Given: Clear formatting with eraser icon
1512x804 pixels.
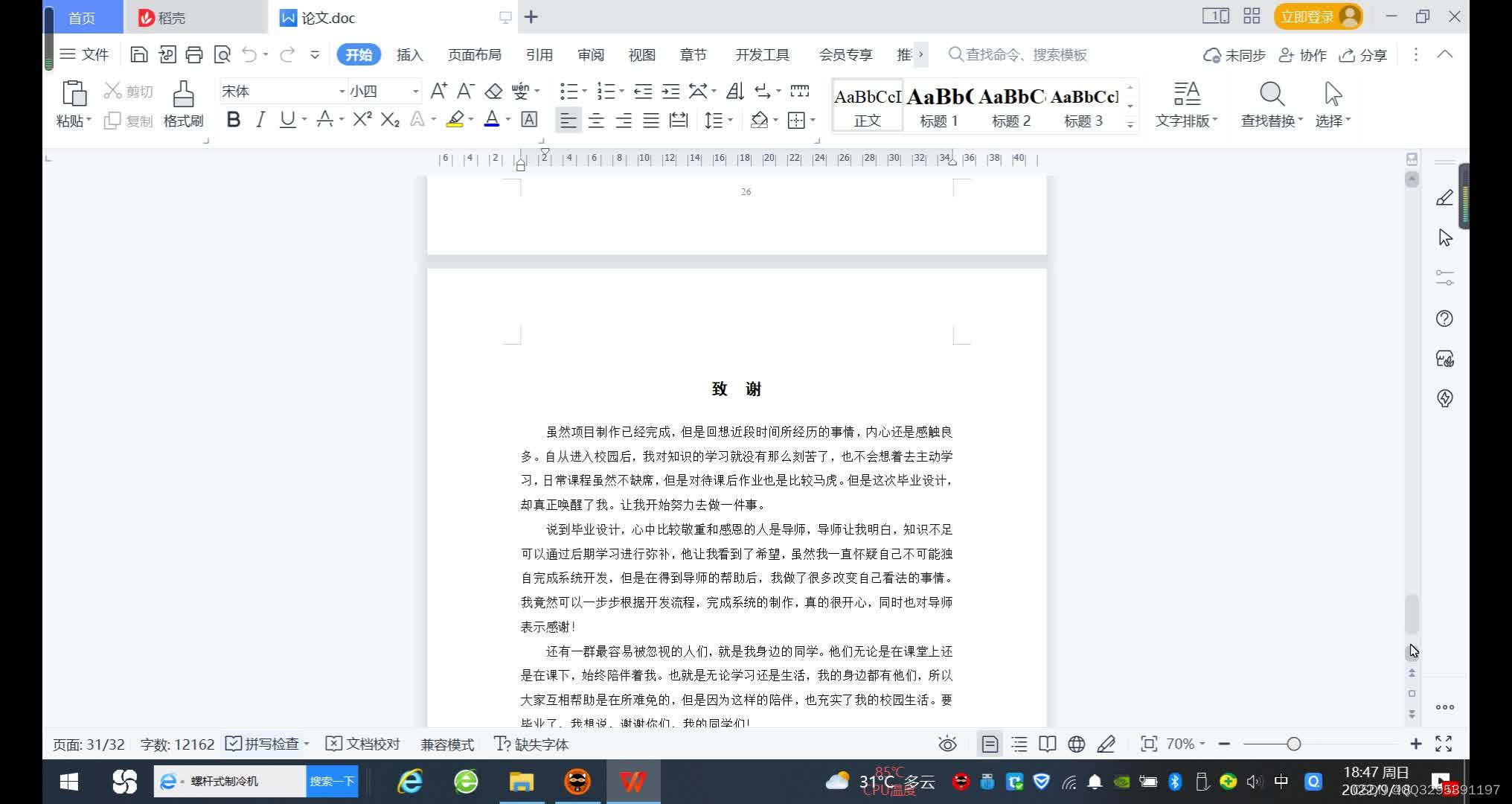Looking at the screenshot, I should tap(493, 91).
